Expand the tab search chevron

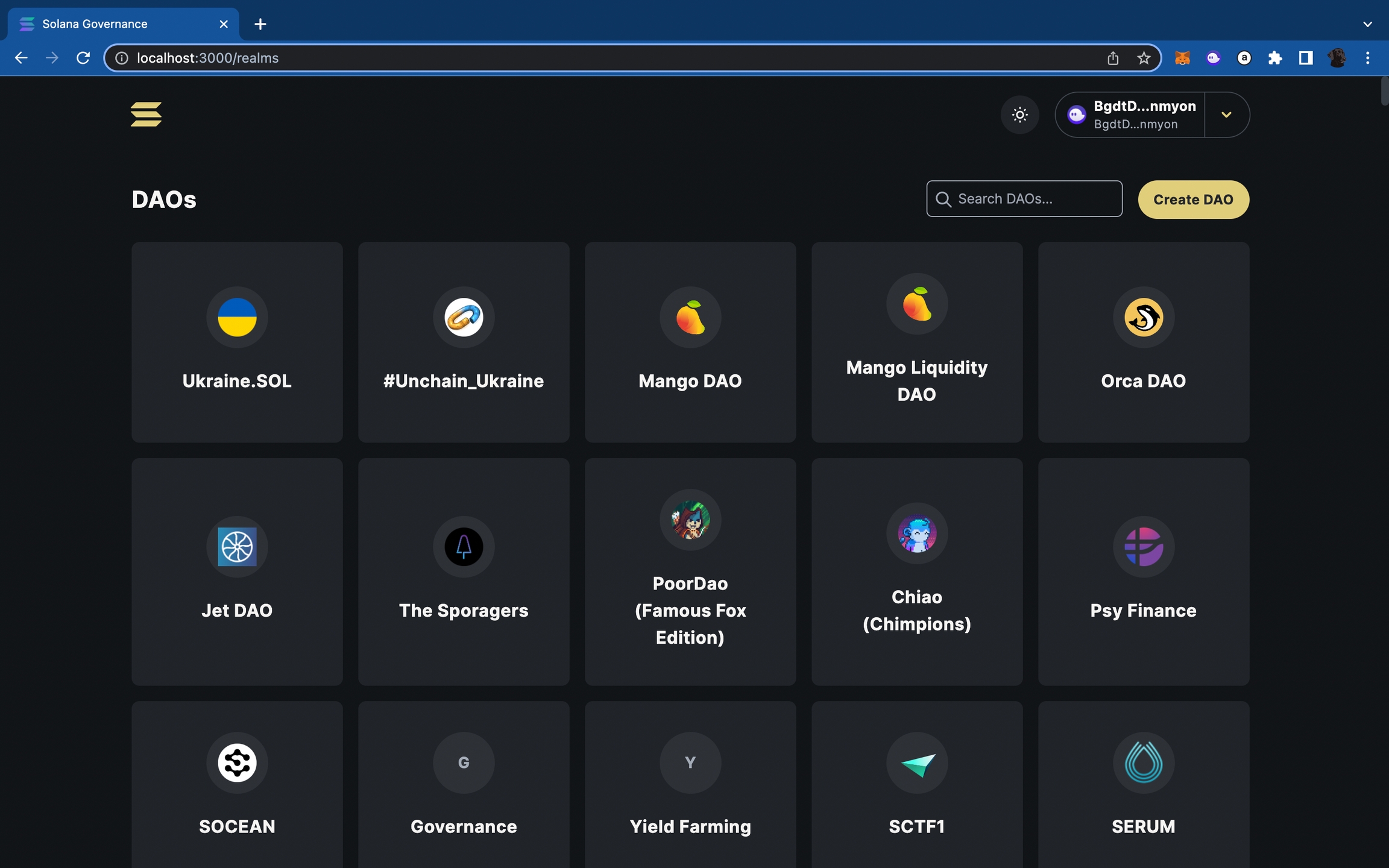pyautogui.click(x=1367, y=24)
